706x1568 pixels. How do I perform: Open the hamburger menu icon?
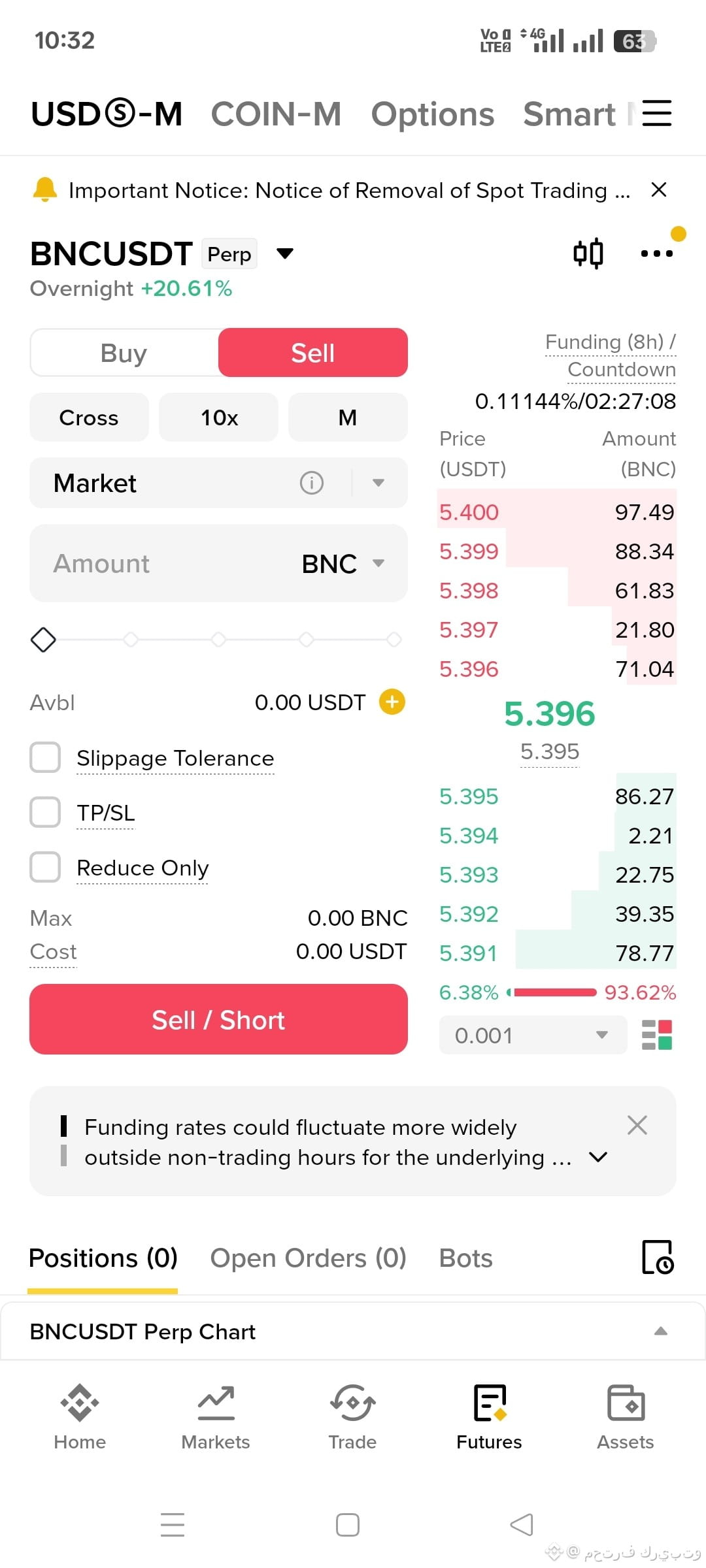(657, 113)
